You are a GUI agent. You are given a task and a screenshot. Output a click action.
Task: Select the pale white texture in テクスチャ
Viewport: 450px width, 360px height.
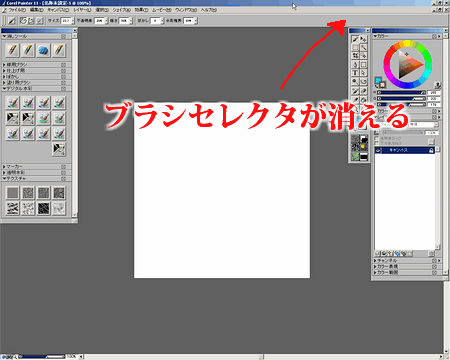pos(59,208)
